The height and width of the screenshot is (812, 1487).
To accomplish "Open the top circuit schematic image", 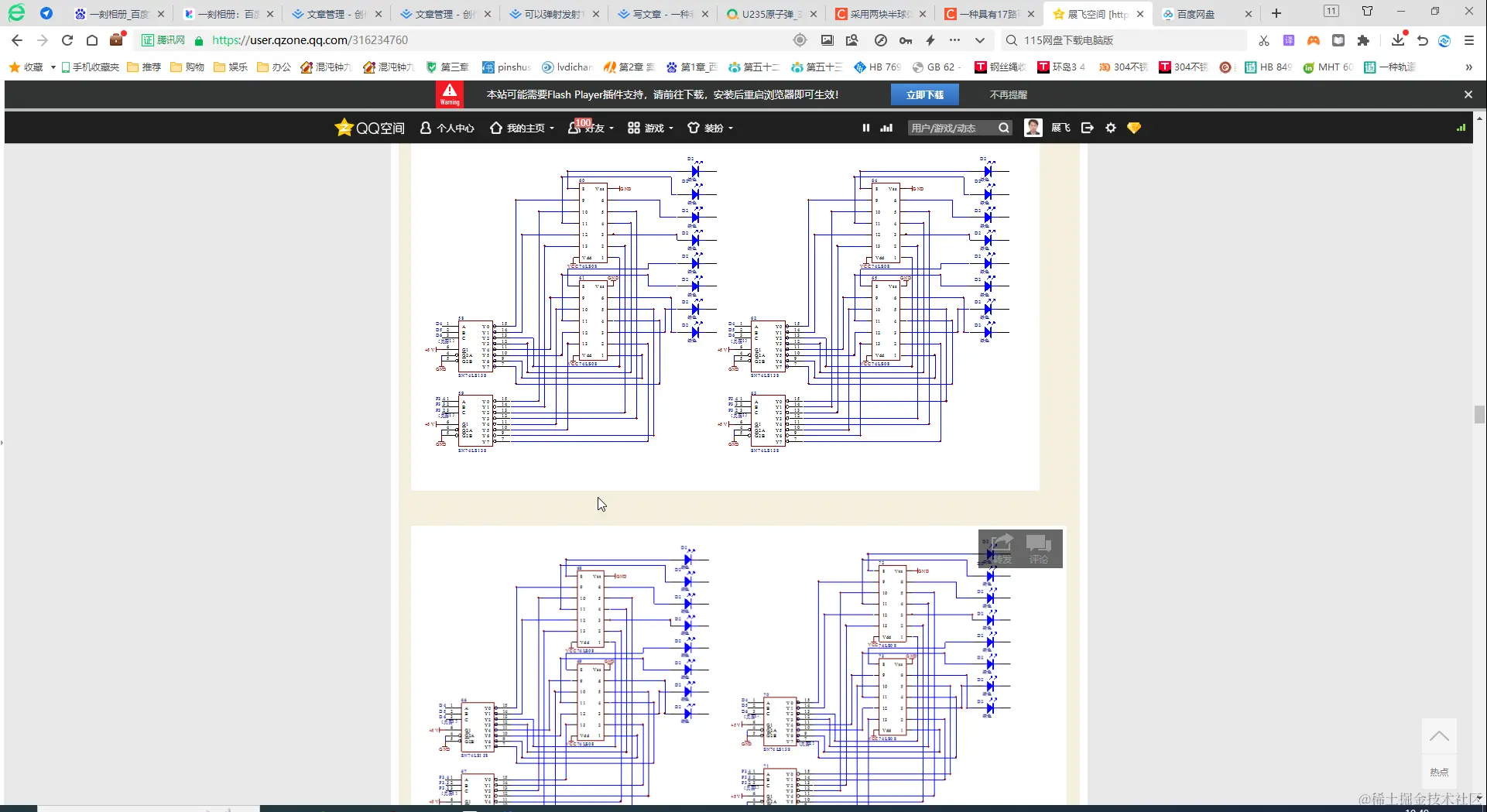I will coord(725,317).
